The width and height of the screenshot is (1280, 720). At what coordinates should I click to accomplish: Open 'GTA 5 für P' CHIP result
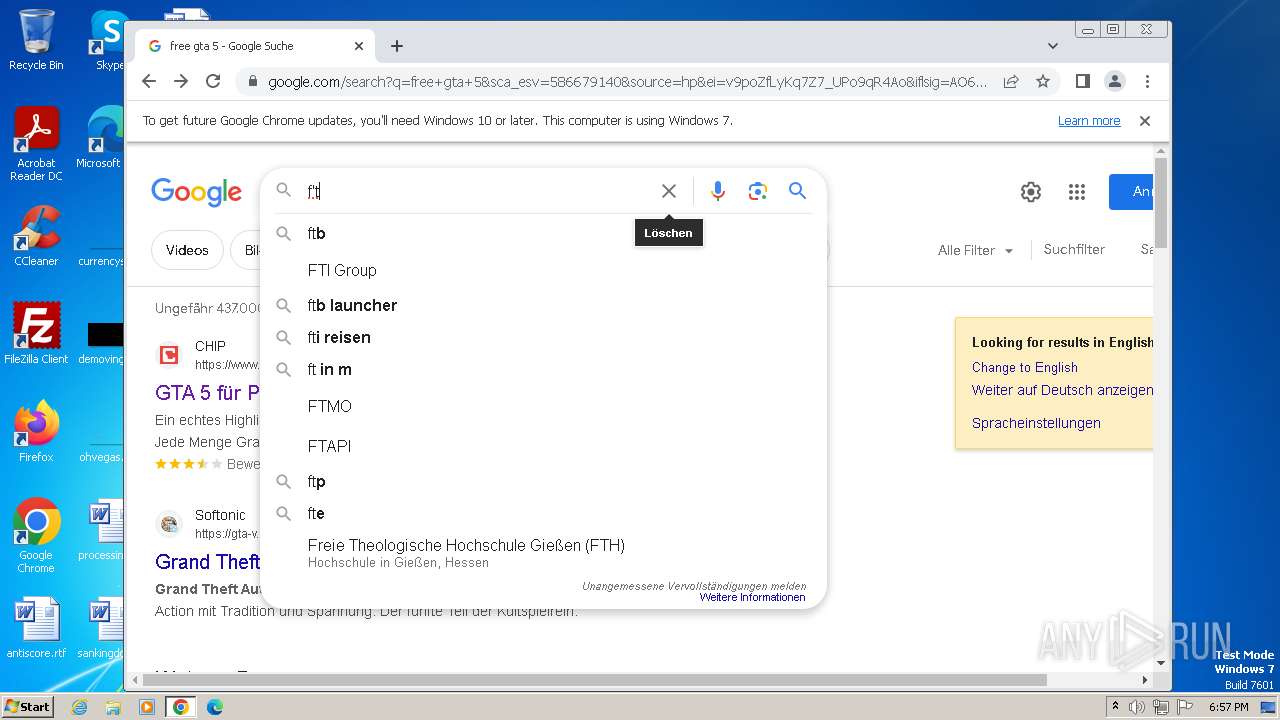coord(208,392)
